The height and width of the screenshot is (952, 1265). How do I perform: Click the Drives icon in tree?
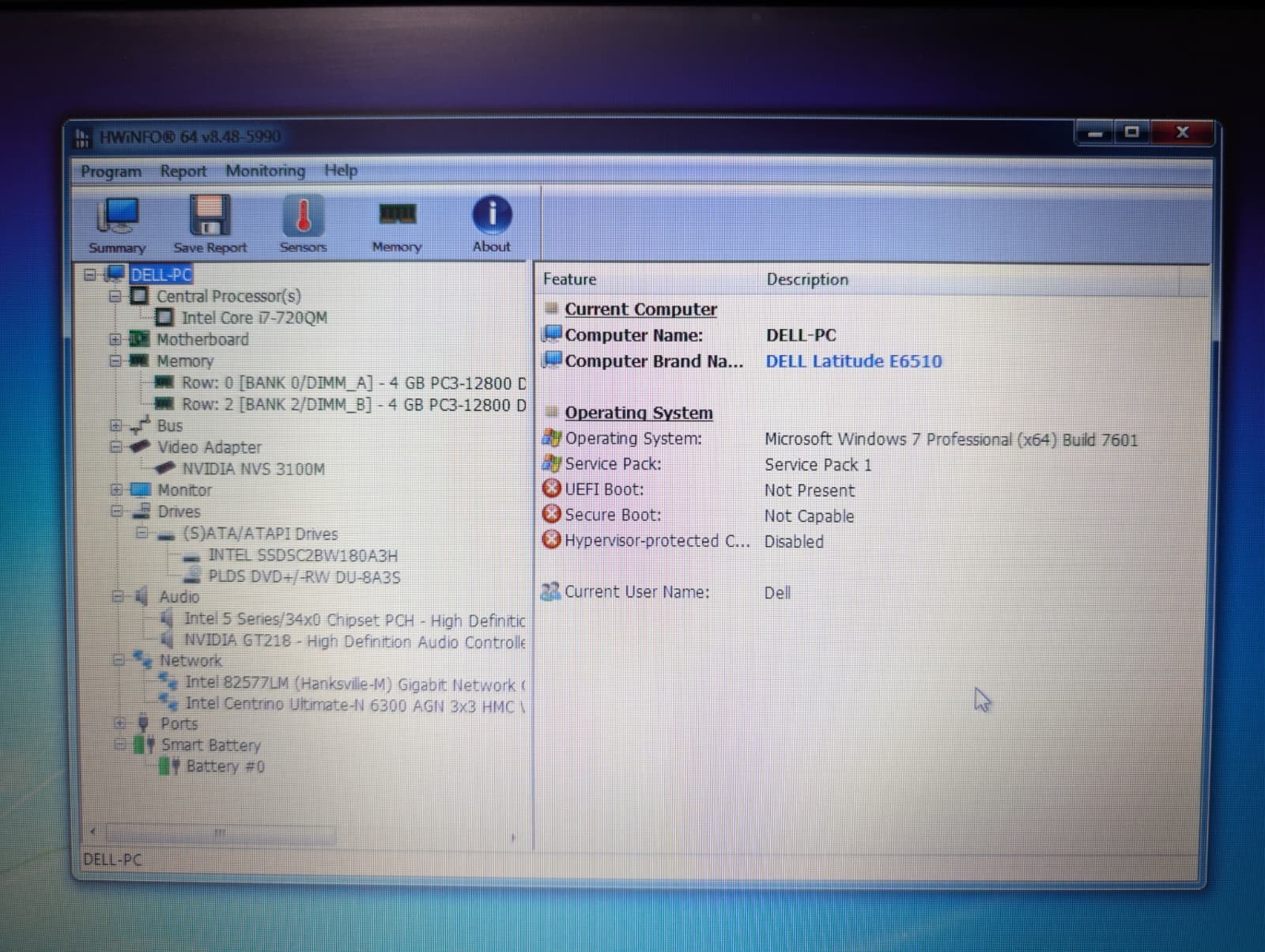141,511
